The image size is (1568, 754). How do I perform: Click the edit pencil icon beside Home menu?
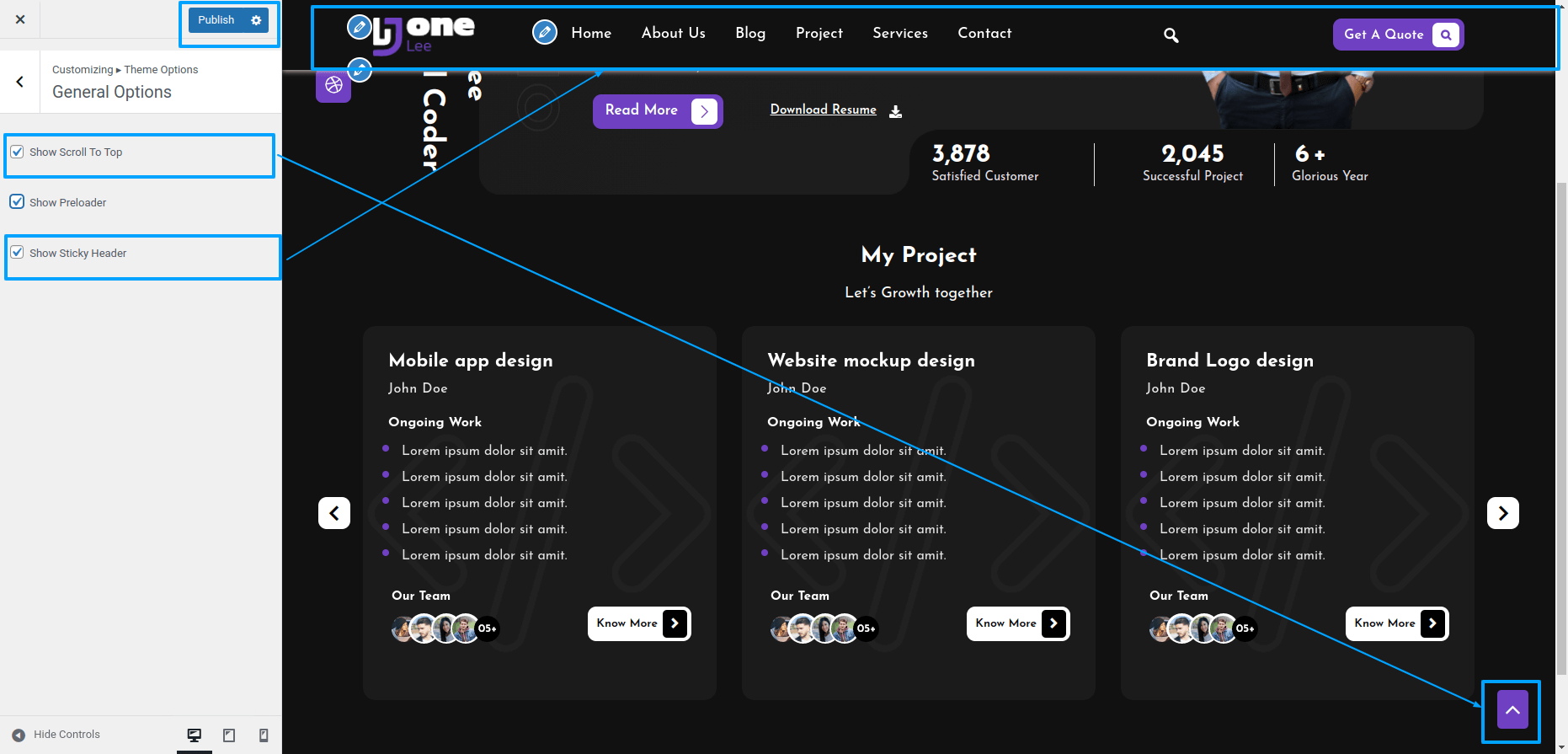[545, 33]
